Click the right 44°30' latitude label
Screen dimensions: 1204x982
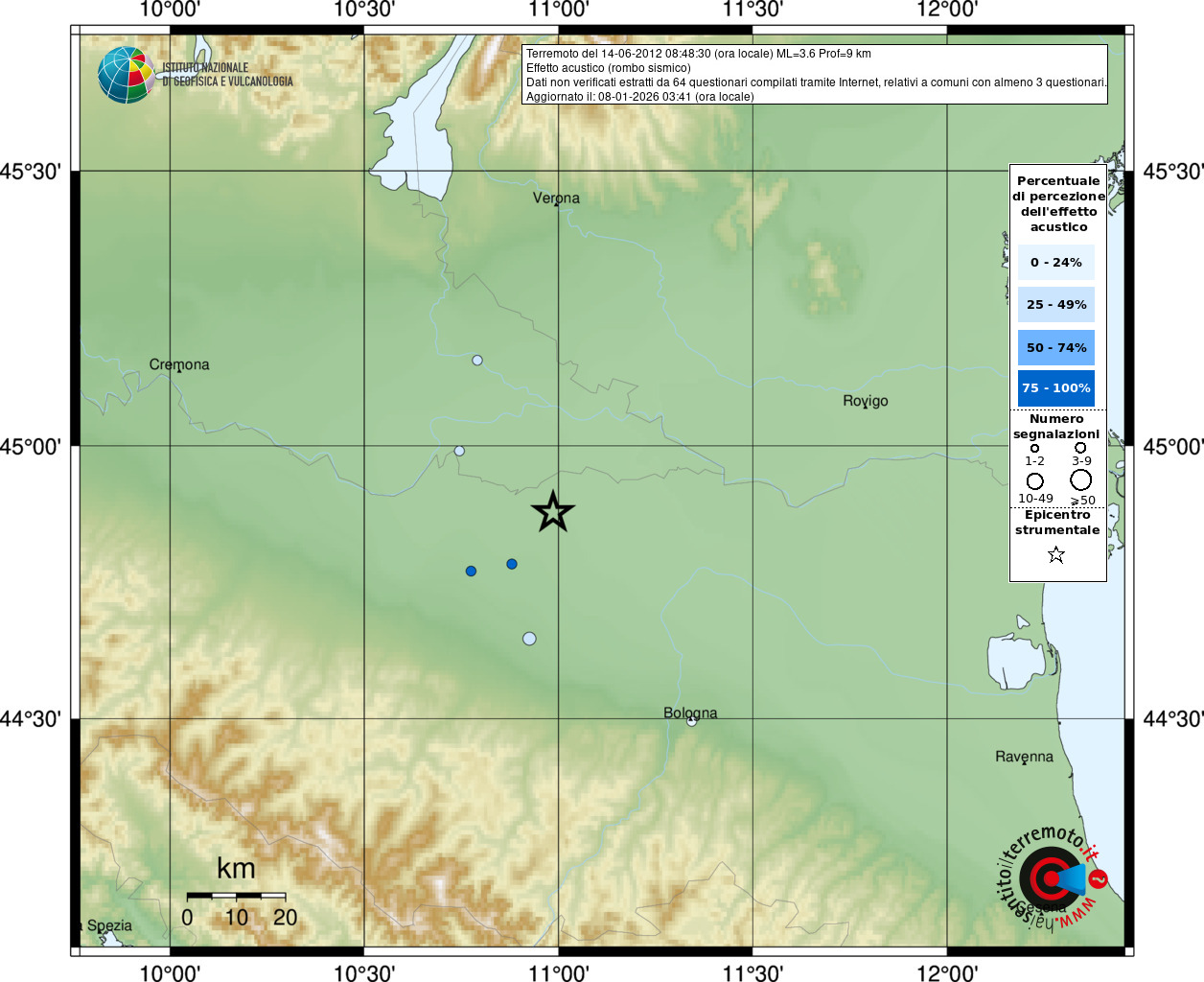1173,718
